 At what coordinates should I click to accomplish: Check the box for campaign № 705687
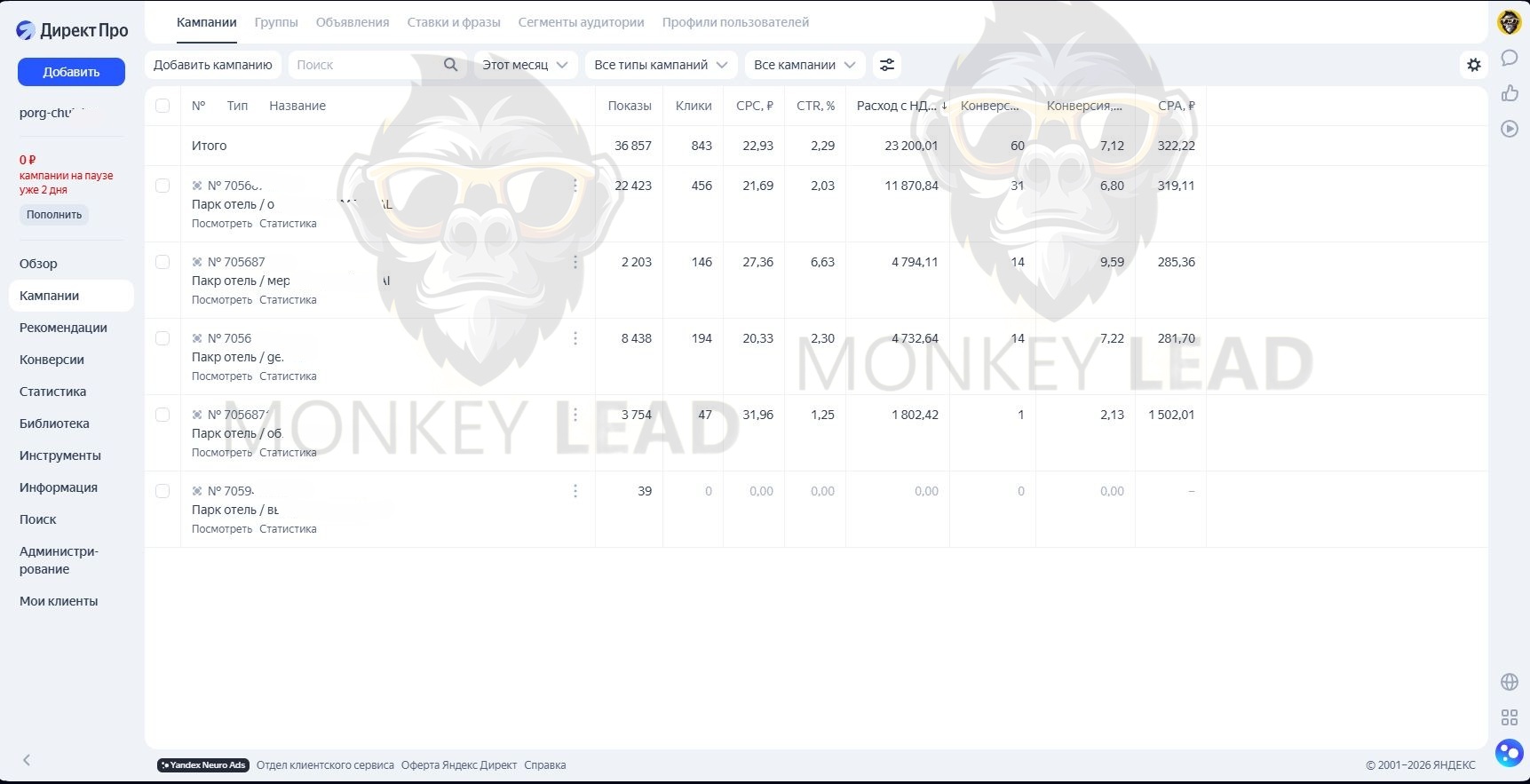163,262
